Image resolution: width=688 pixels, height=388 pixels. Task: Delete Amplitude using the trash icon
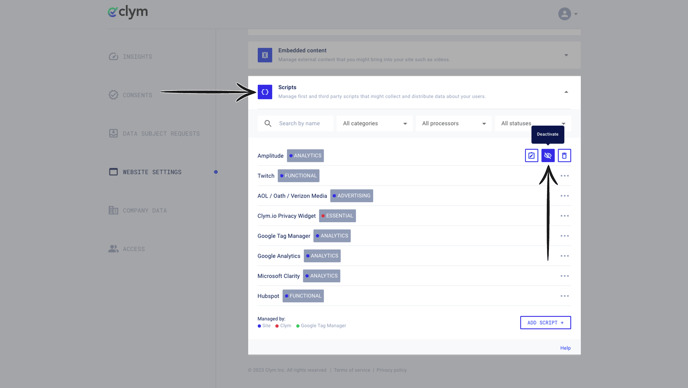click(564, 155)
